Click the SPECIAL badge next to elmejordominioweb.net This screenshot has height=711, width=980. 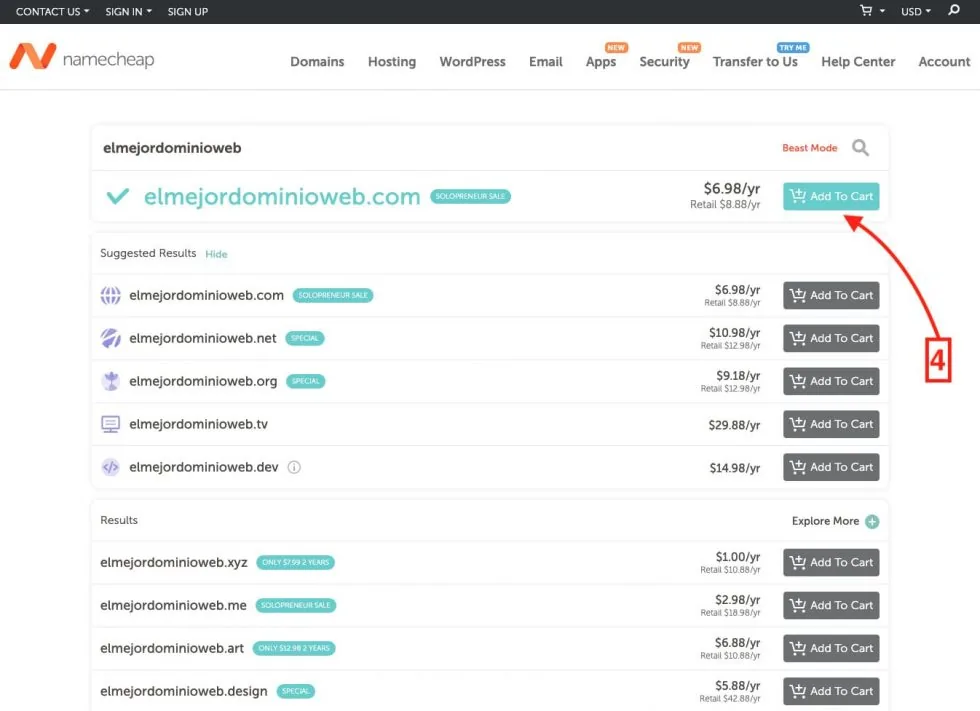305,338
